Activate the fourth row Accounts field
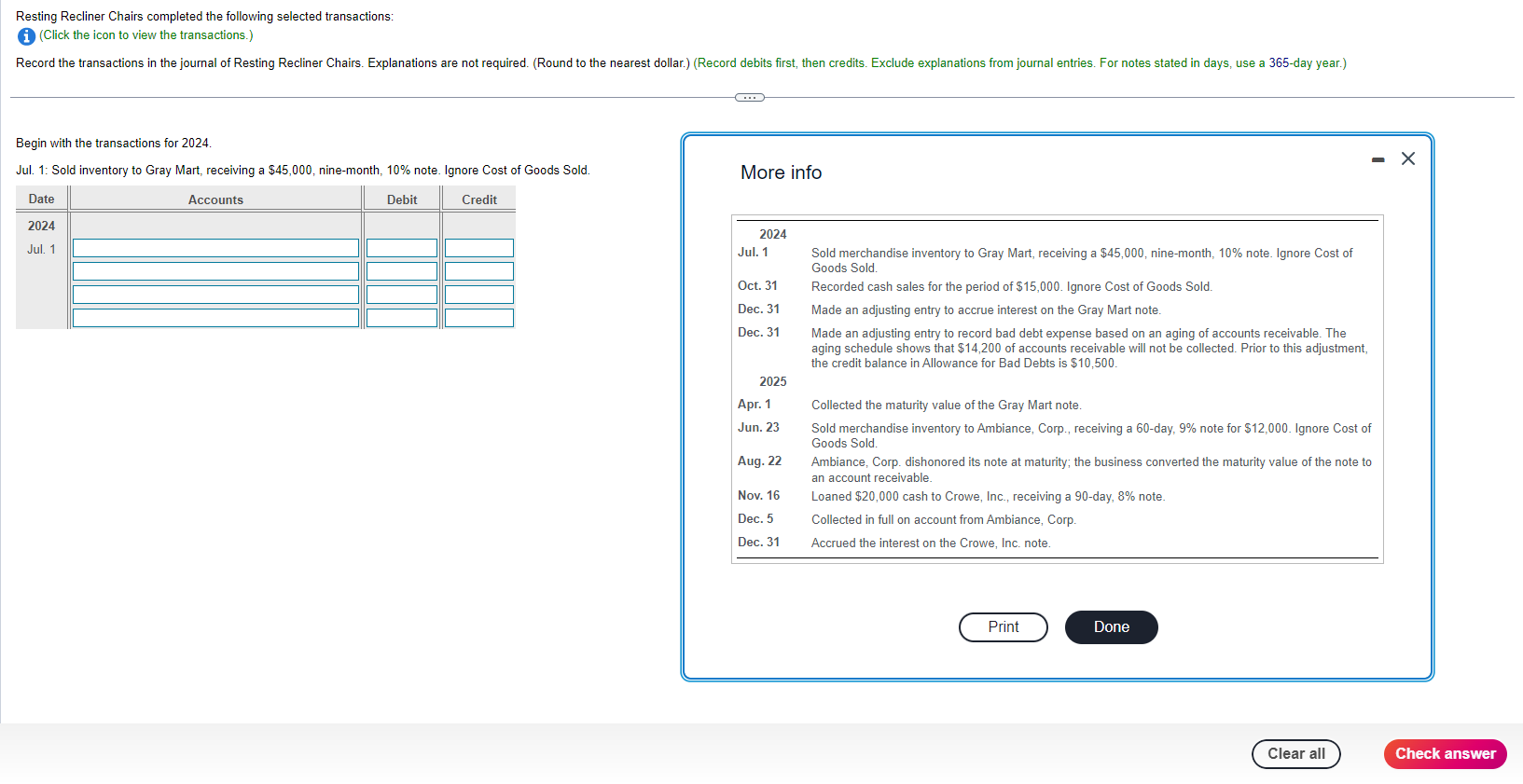The width and height of the screenshot is (1523, 784). coord(215,318)
